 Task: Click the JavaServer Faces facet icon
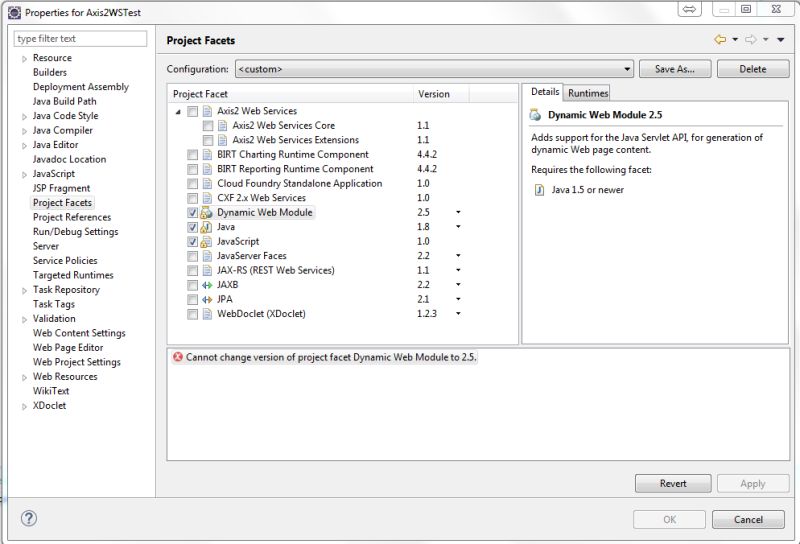pos(207,256)
